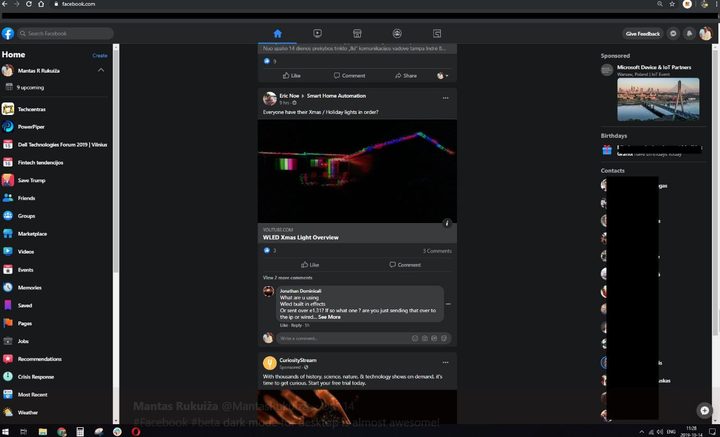Click the Give Feedback button

click(642, 33)
